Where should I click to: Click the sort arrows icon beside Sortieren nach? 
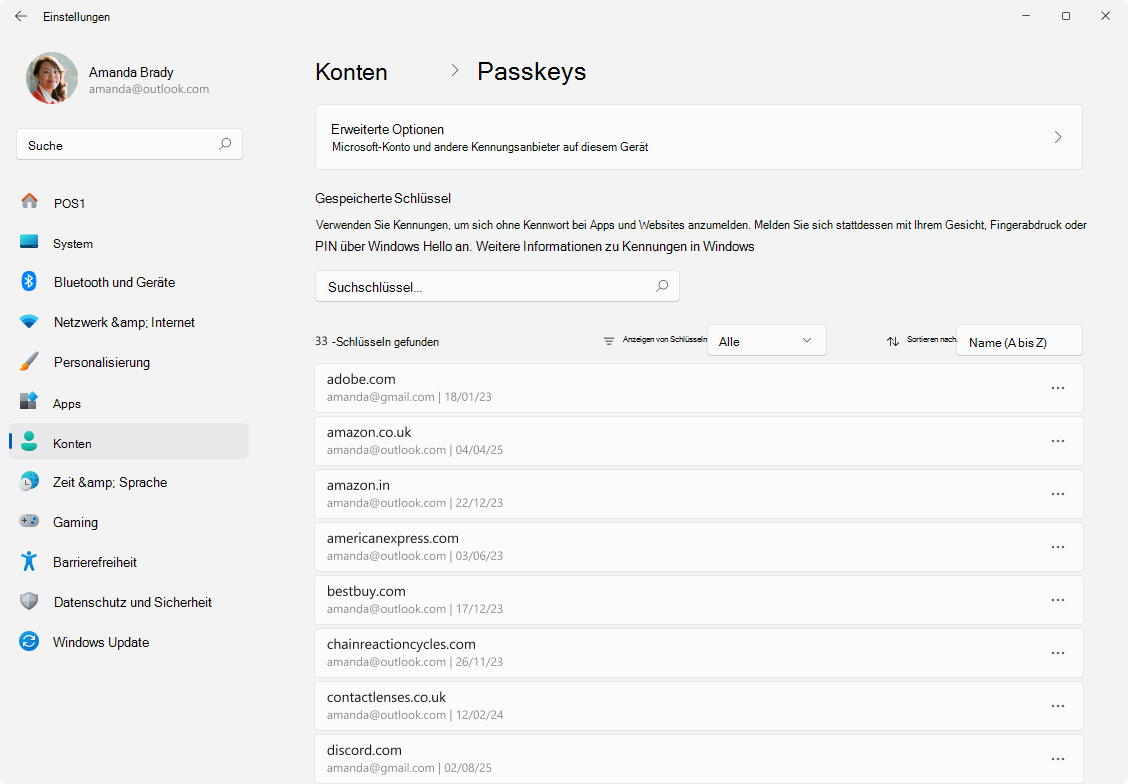point(893,342)
